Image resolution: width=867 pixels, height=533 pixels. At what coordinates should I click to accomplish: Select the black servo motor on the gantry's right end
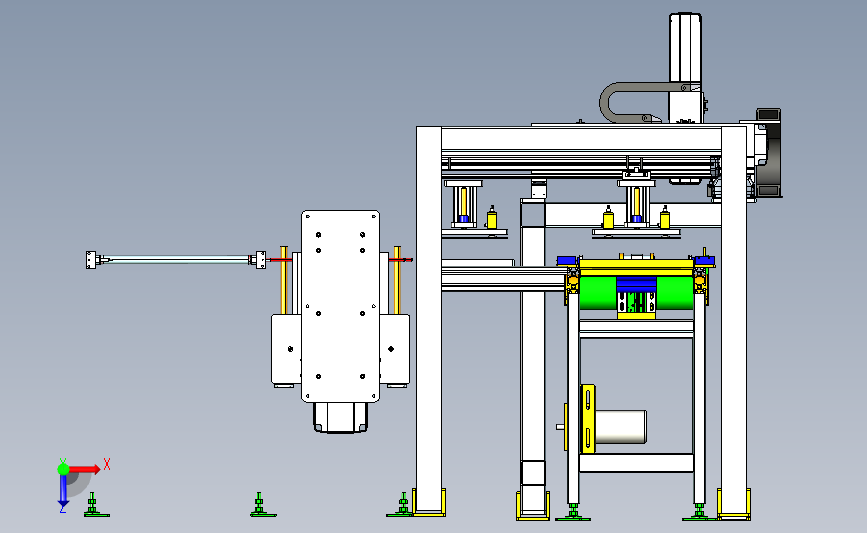768,153
